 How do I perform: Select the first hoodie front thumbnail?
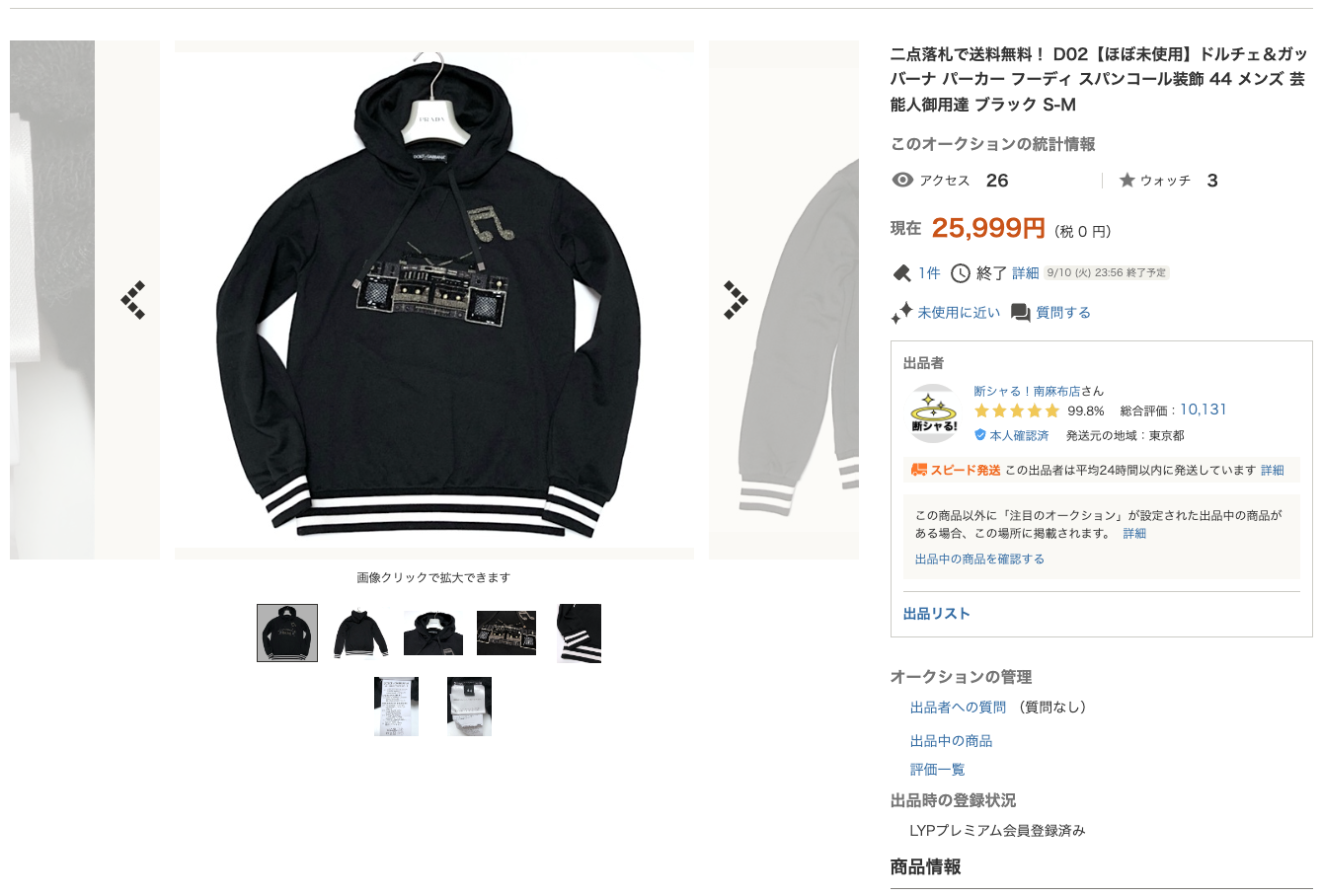287,633
